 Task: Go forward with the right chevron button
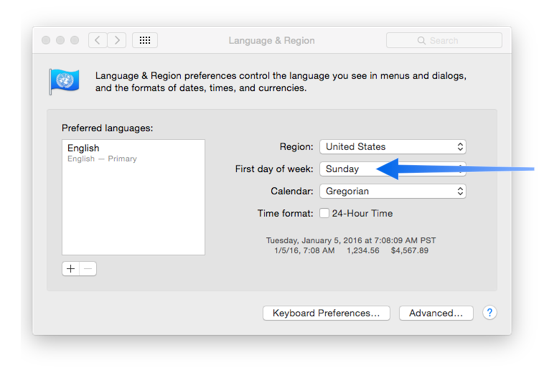click(117, 40)
